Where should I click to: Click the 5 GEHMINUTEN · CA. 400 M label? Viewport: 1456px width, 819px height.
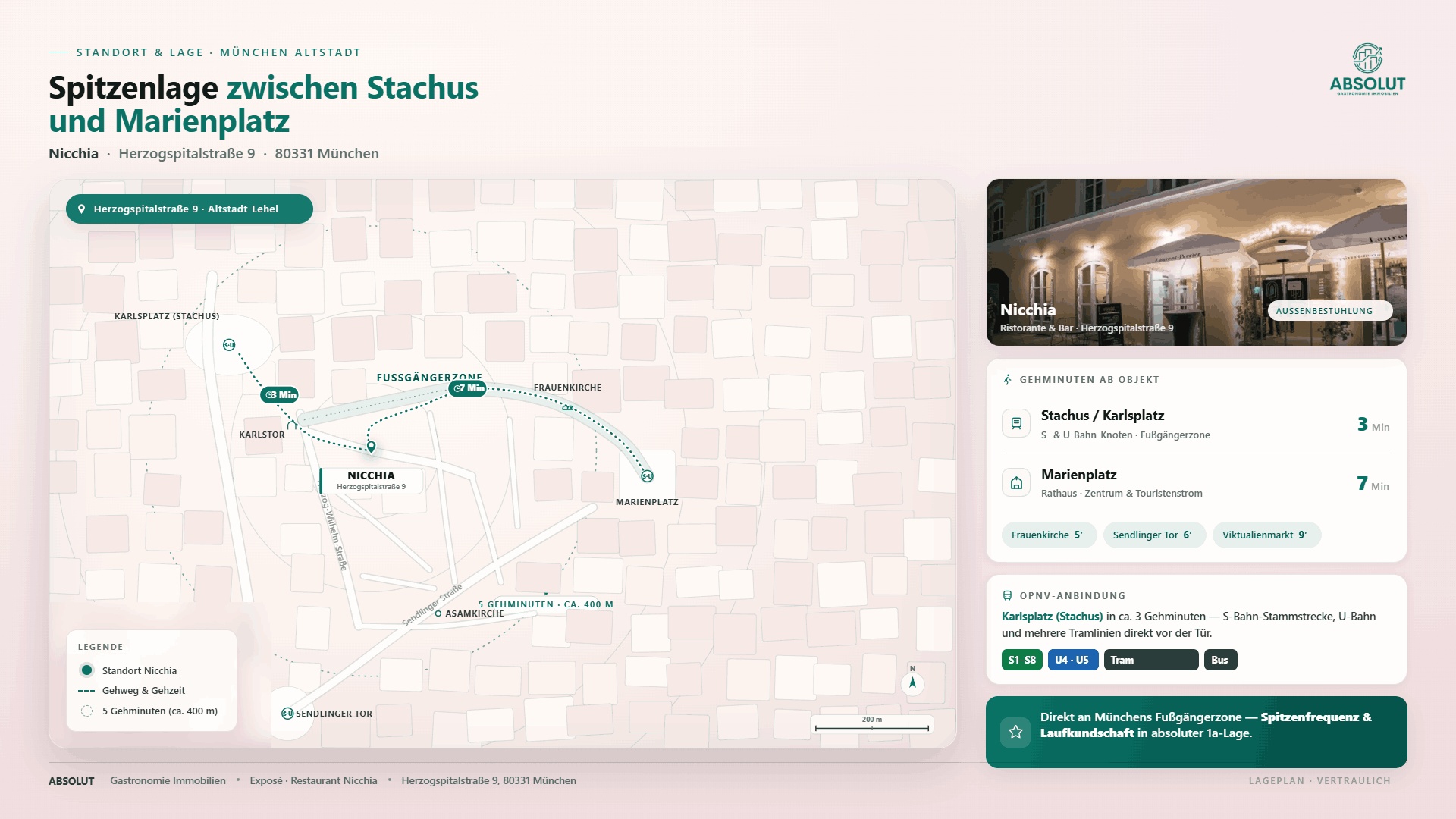click(x=545, y=604)
